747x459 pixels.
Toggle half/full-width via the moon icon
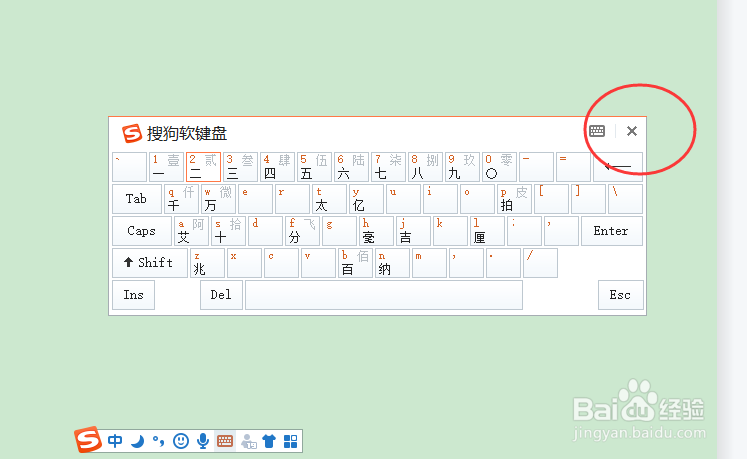tap(137, 441)
